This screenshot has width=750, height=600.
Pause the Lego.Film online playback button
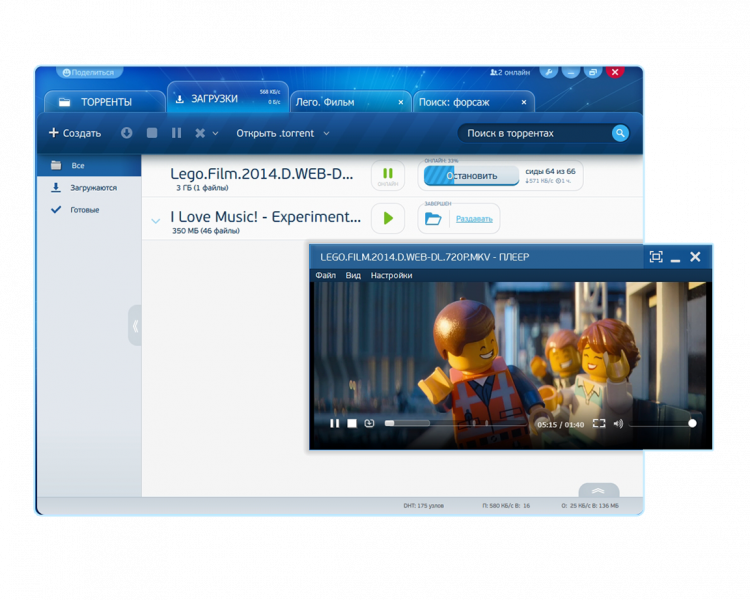(x=388, y=174)
